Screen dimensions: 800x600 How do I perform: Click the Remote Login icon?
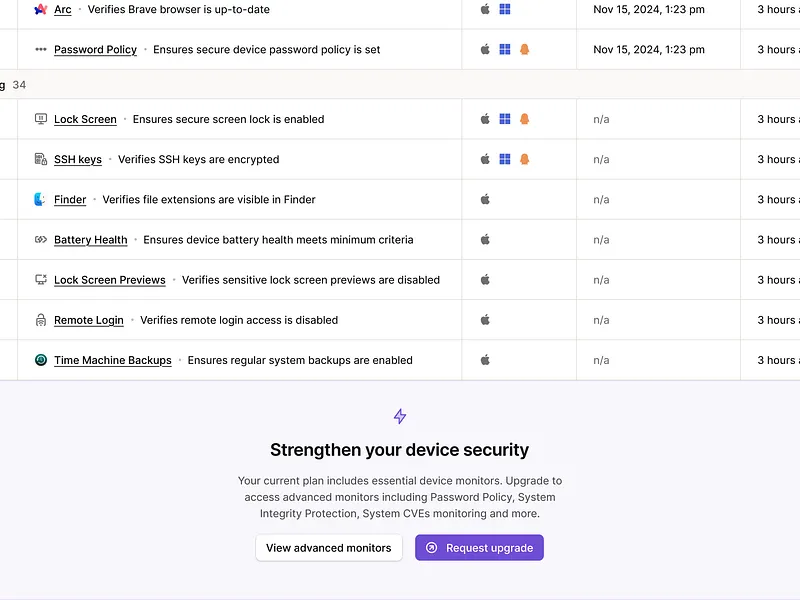click(40, 320)
